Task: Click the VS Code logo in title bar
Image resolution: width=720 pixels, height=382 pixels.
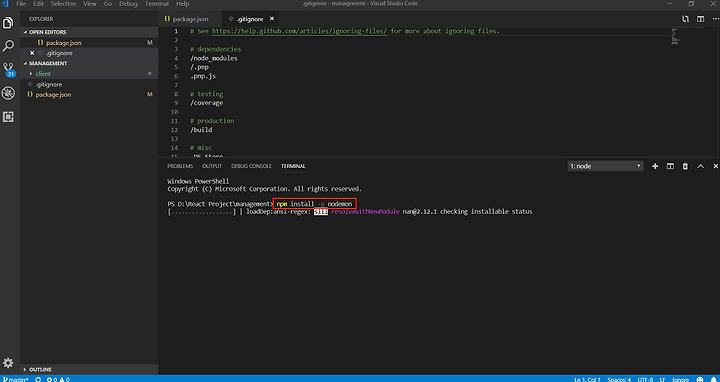Action: tap(5, 4)
